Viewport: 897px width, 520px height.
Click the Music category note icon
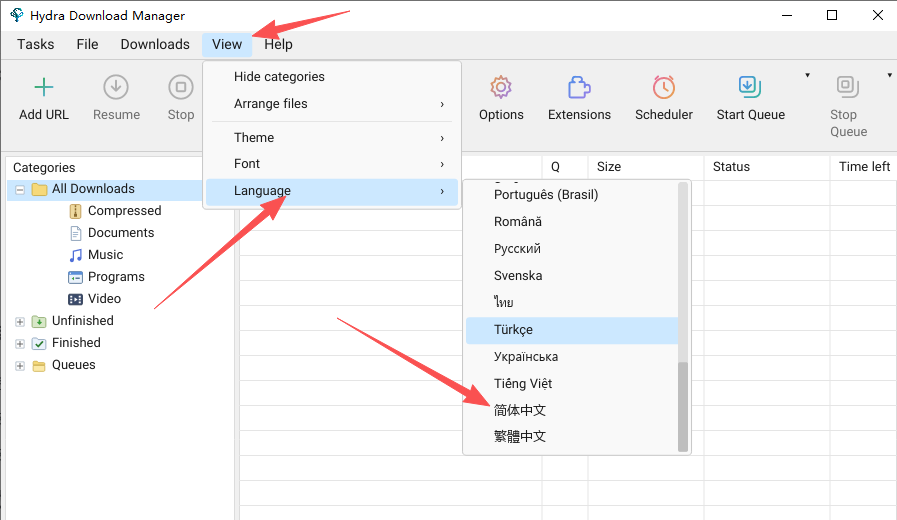click(76, 255)
